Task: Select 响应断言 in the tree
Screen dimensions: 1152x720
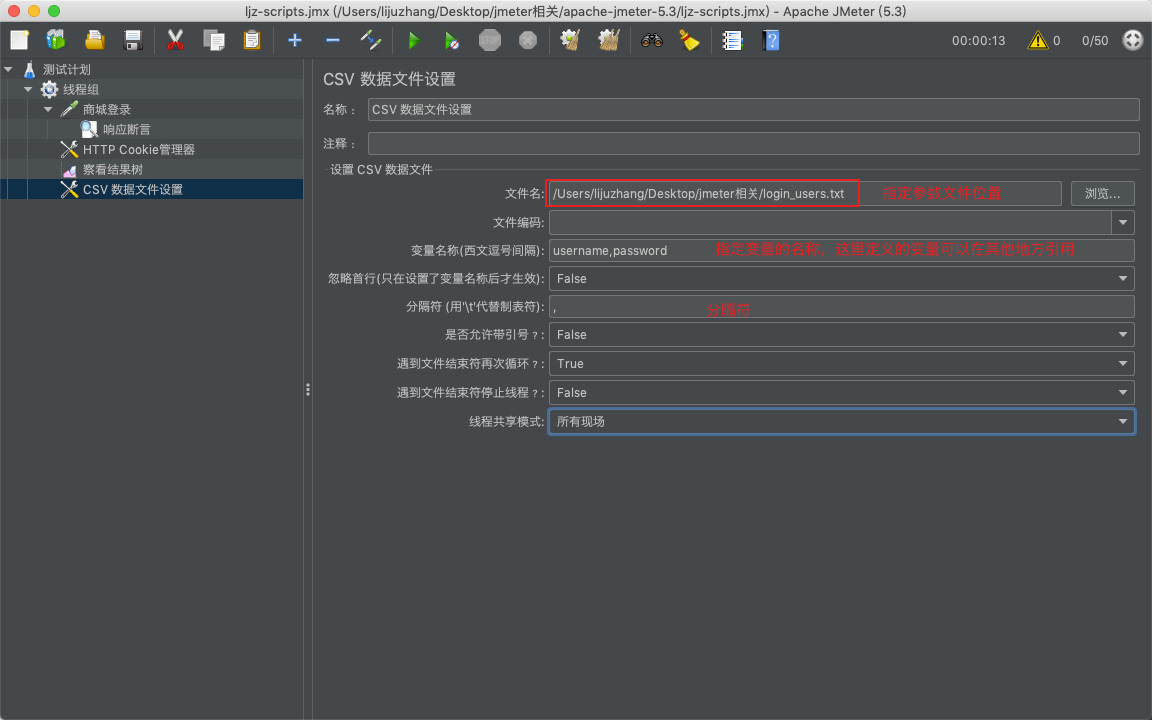Action: [126, 129]
